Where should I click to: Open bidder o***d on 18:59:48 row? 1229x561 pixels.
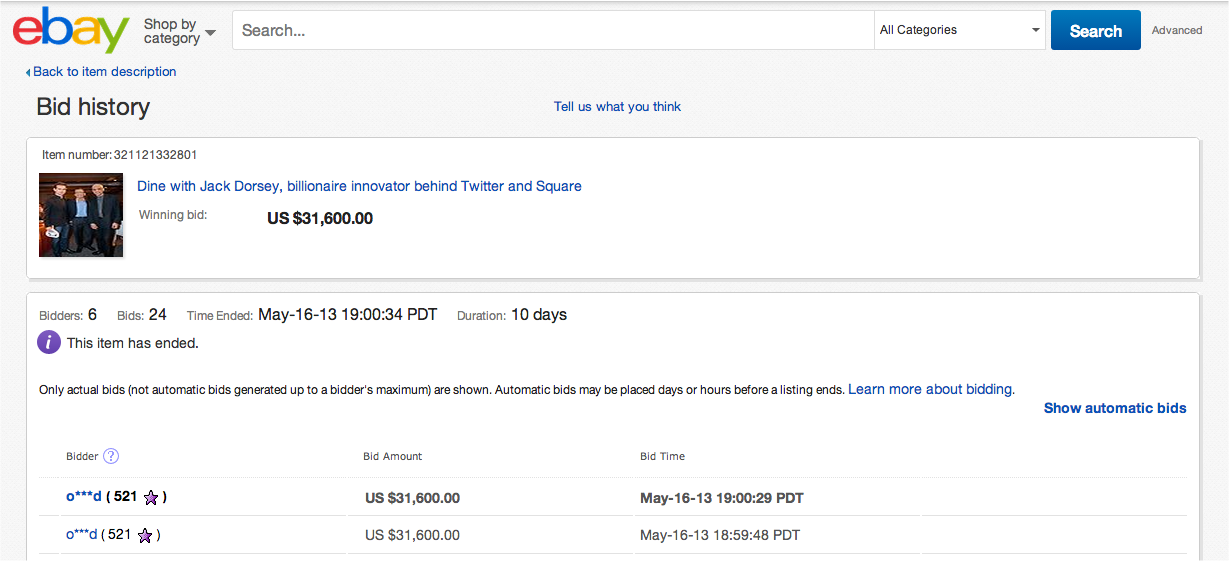coord(82,535)
